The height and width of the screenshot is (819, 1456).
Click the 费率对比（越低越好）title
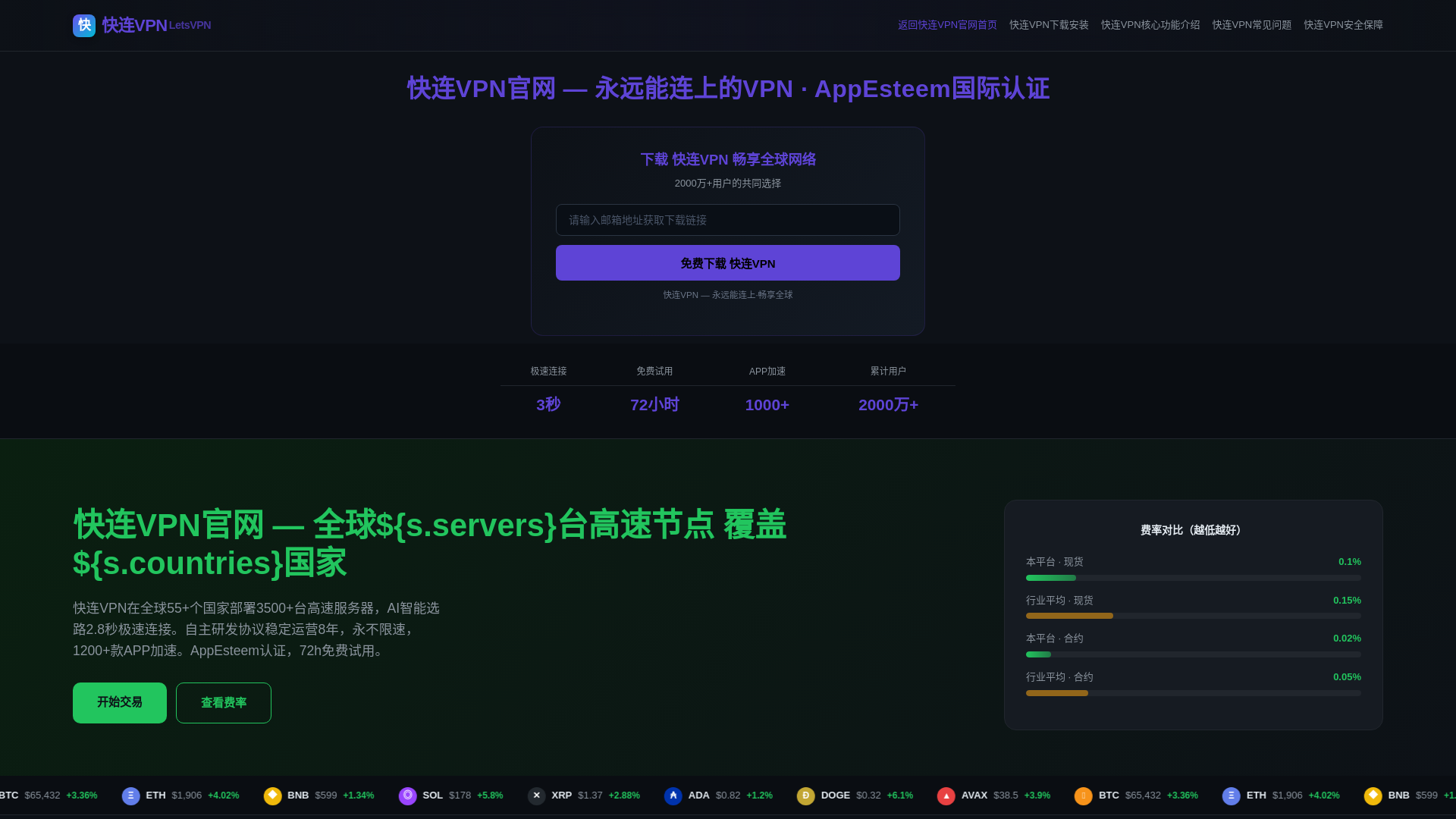pos(1194,530)
